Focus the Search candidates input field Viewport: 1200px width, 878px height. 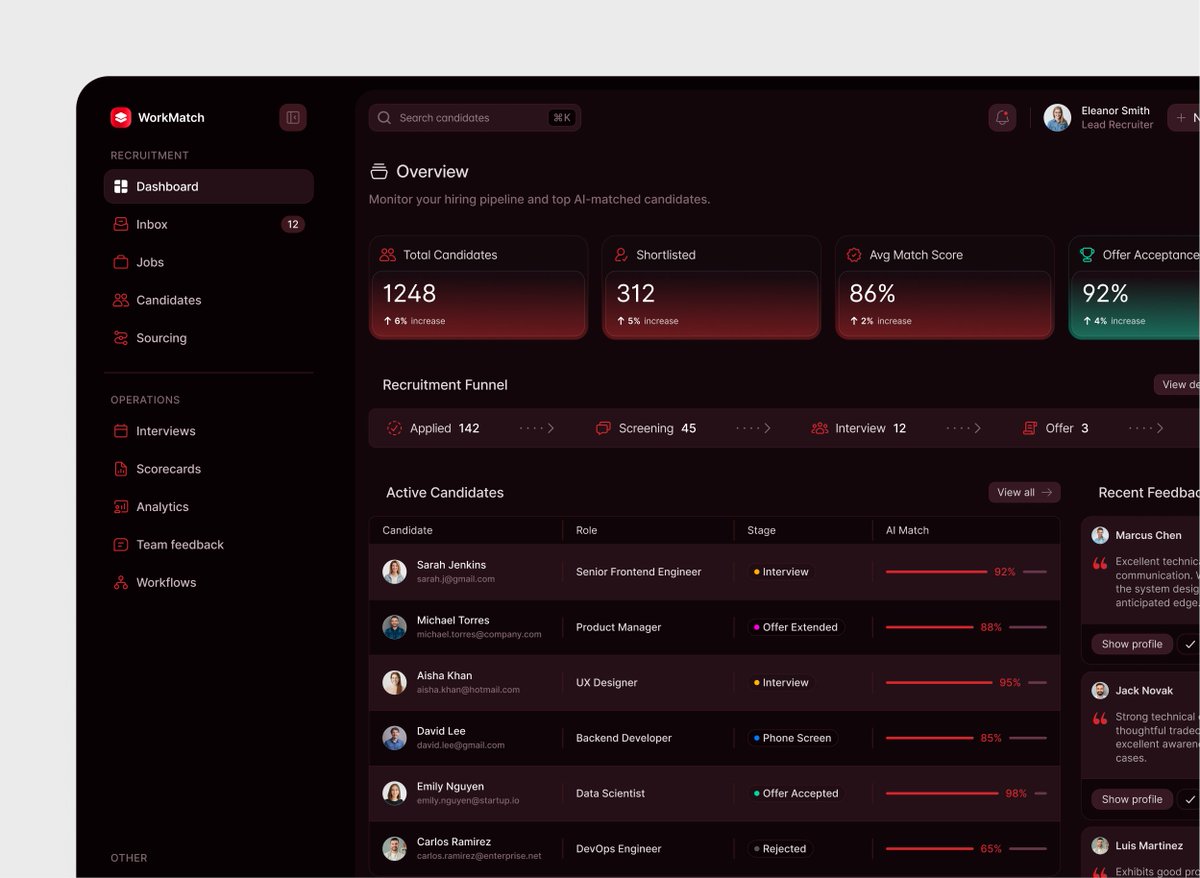pyautogui.click(x=475, y=118)
